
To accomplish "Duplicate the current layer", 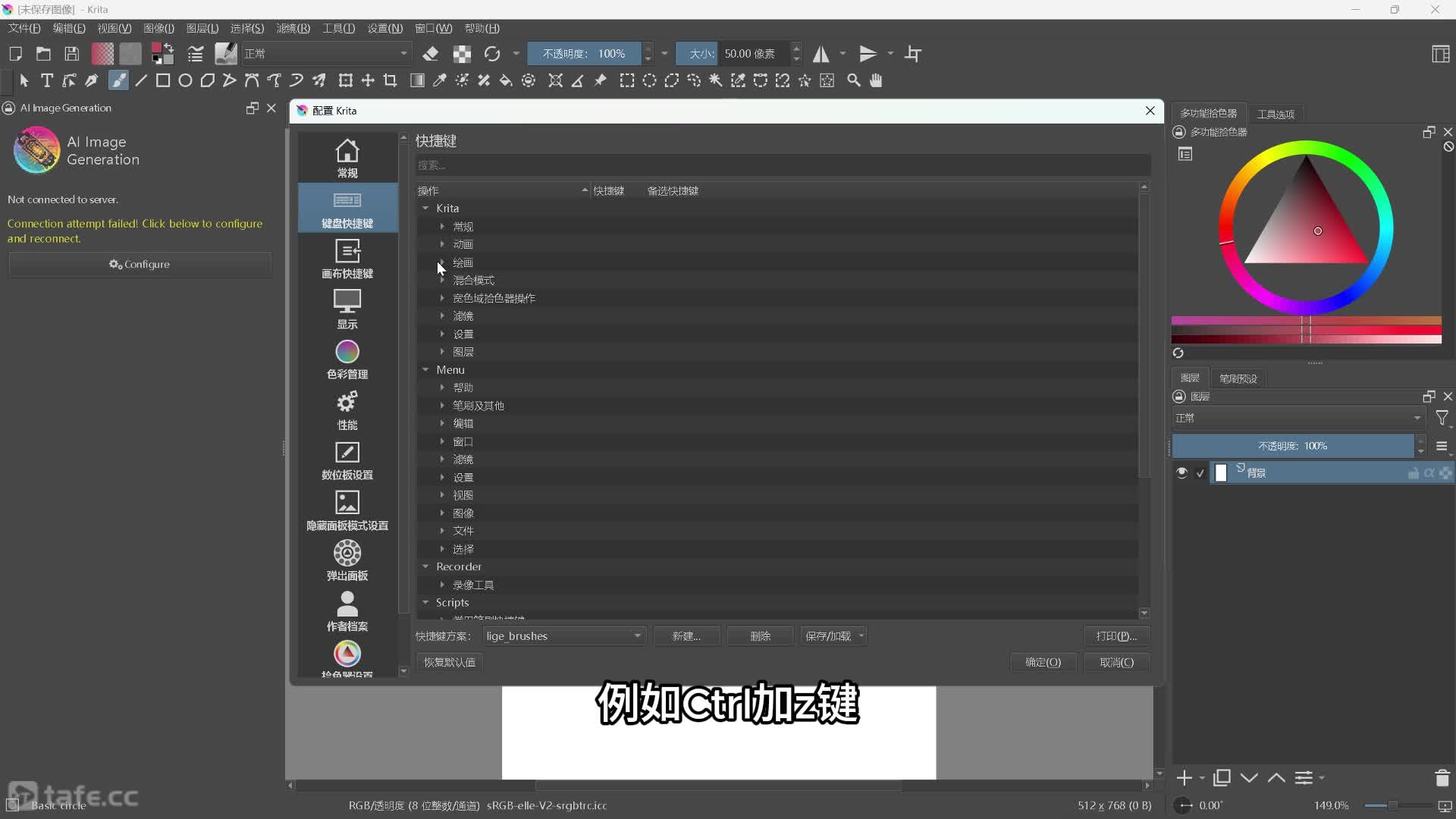I will pyautogui.click(x=1222, y=778).
